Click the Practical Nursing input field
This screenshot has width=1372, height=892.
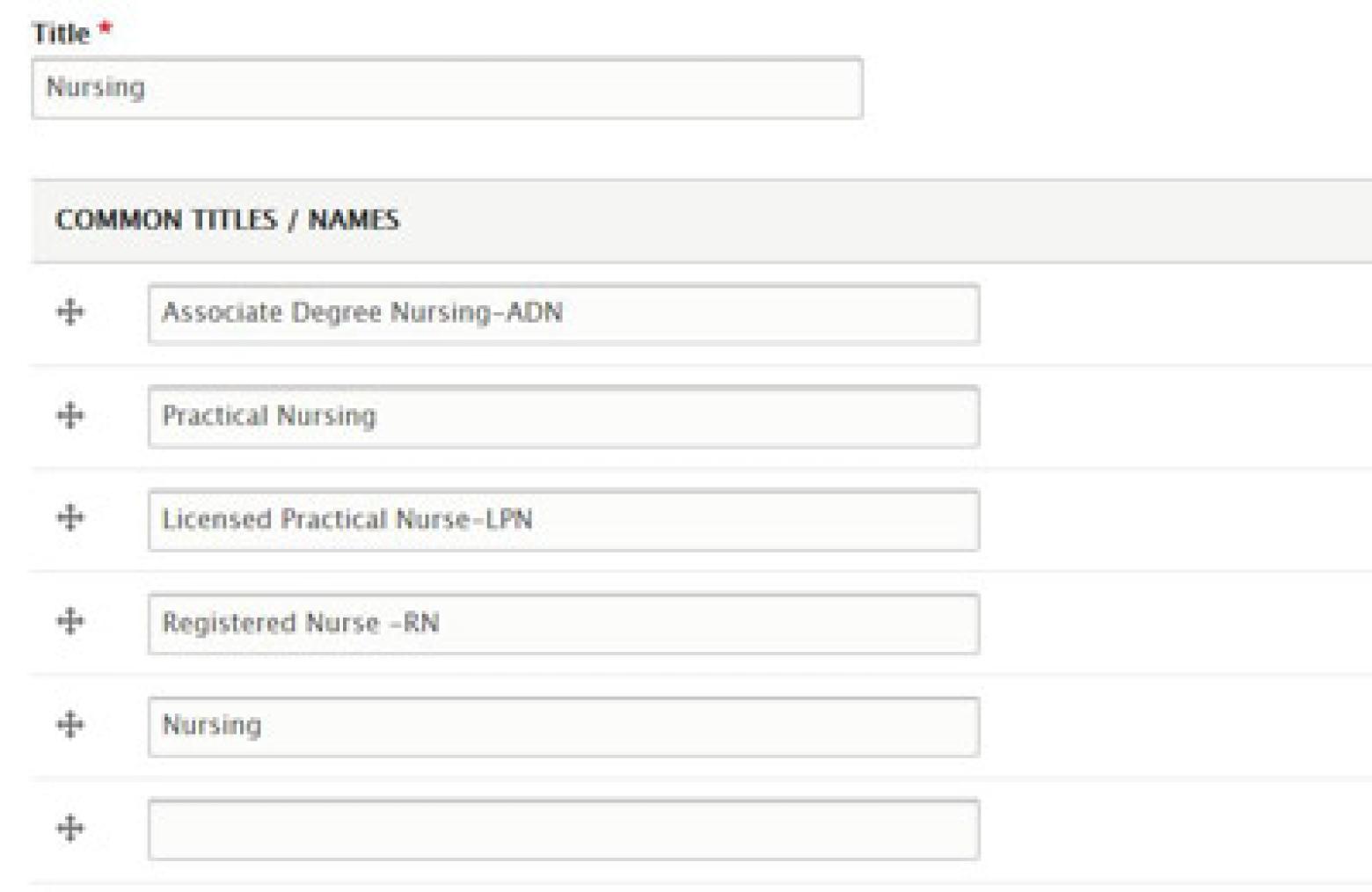(x=563, y=416)
